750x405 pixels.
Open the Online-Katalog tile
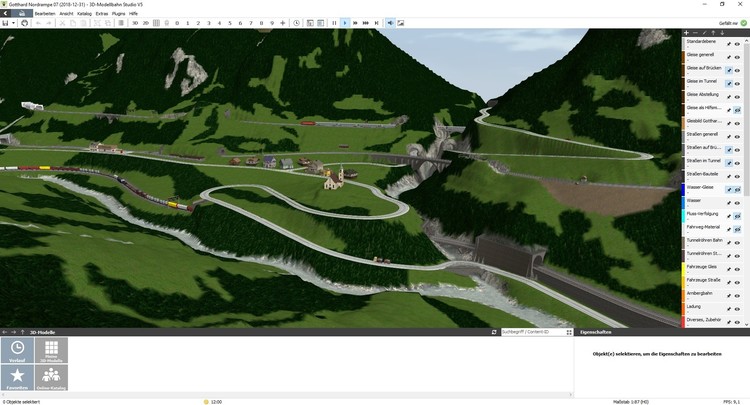[x=51, y=377]
